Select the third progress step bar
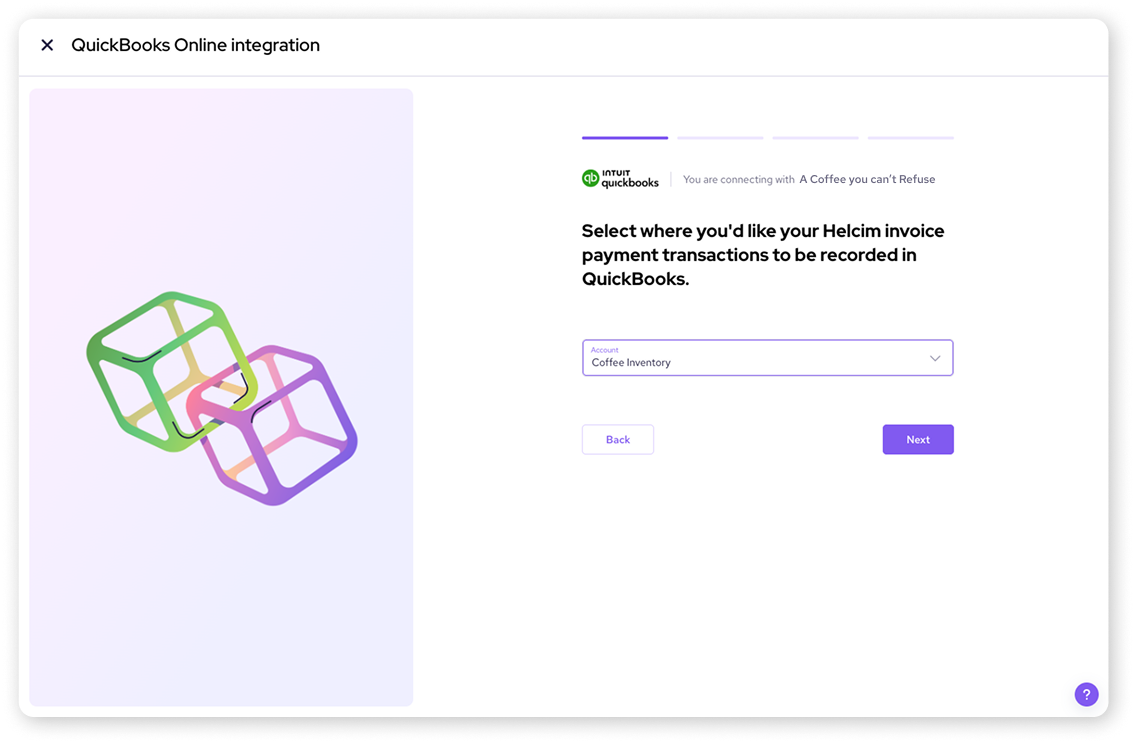Image resolution: width=1135 pixels, height=744 pixels. 815,138
